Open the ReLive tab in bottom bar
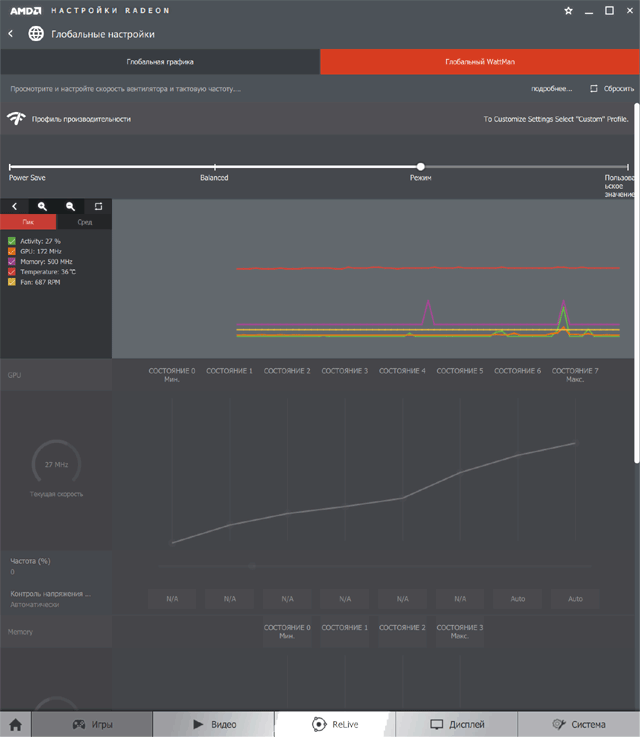The height and width of the screenshot is (737, 640). (x=335, y=724)
